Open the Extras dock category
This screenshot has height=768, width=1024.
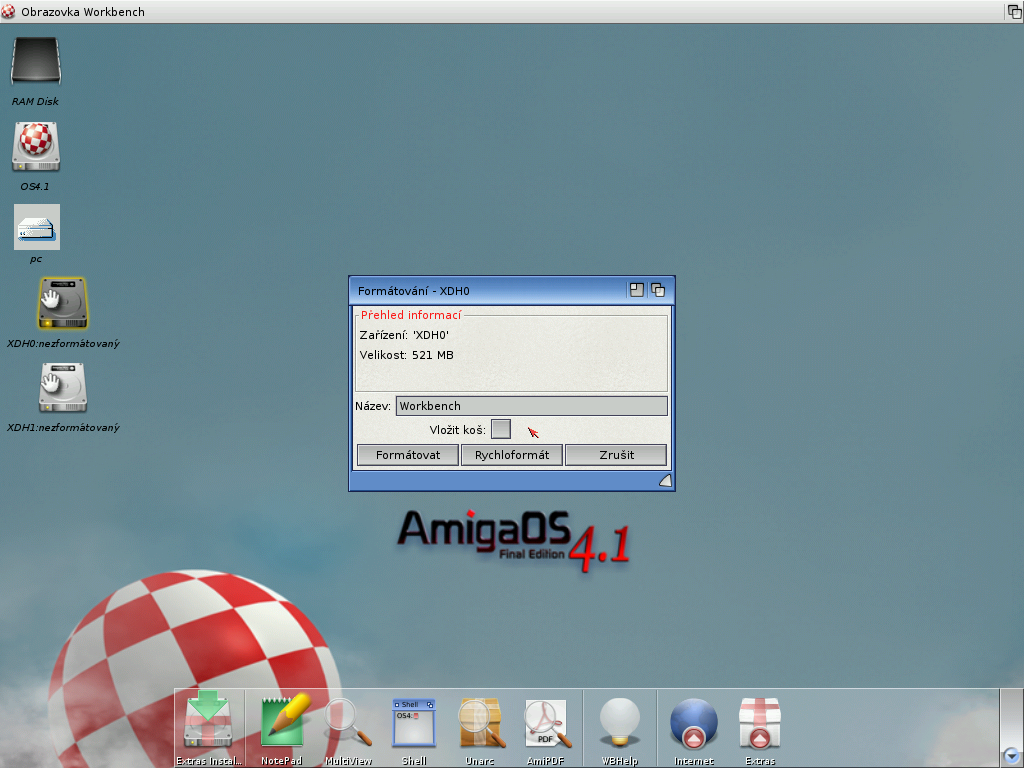coord(759,722)
